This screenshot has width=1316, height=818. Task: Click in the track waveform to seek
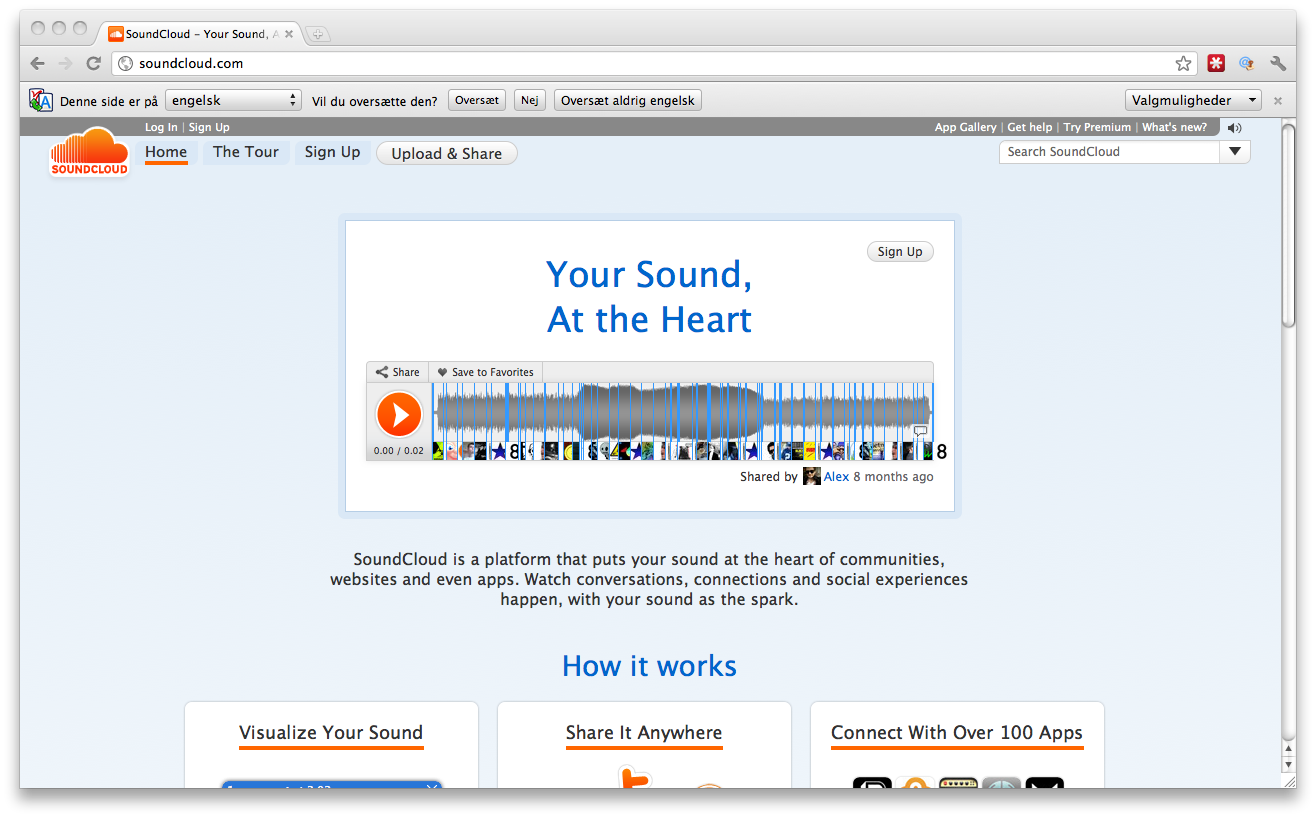tap(680, 411)
